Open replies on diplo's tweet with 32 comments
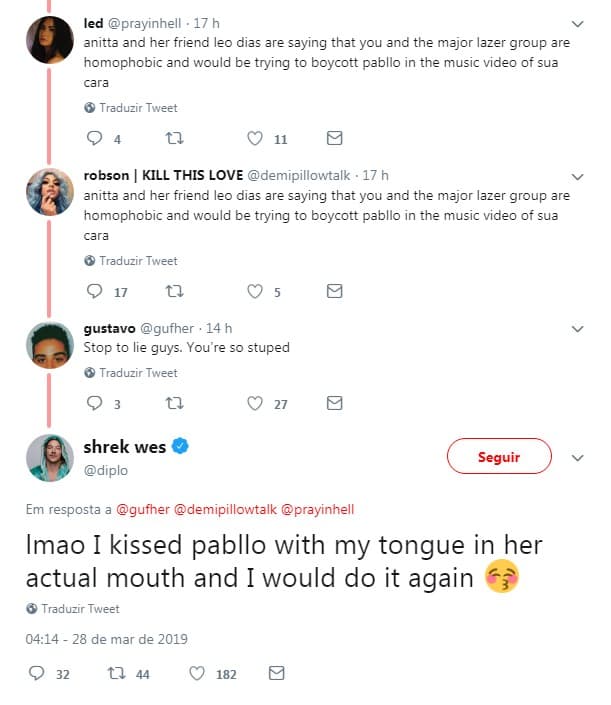This screenshot has height=705, width=611. (x=36, y=673)
